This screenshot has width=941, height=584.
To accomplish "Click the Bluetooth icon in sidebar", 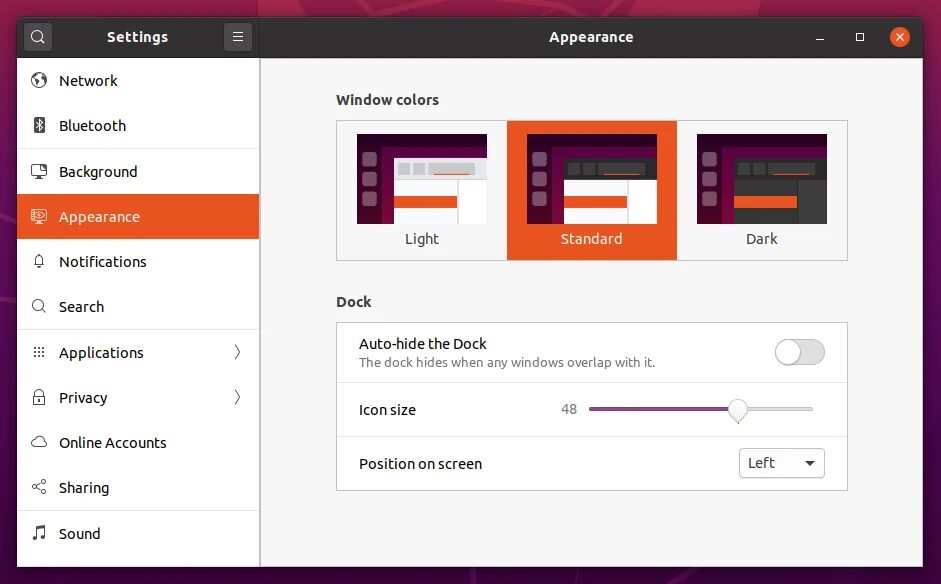I will tap(39, 125).
